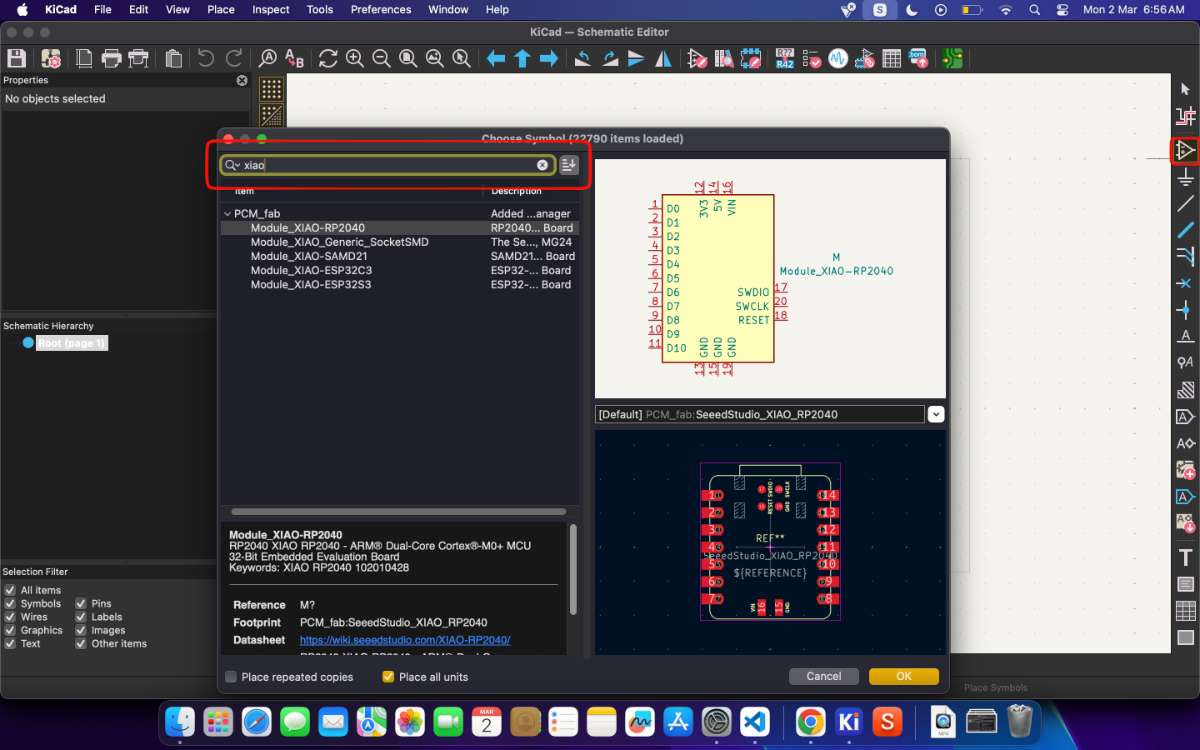This screenshot has height=750, width=1200.
Task: Open the Generate BOM icon
Action: 917,59
